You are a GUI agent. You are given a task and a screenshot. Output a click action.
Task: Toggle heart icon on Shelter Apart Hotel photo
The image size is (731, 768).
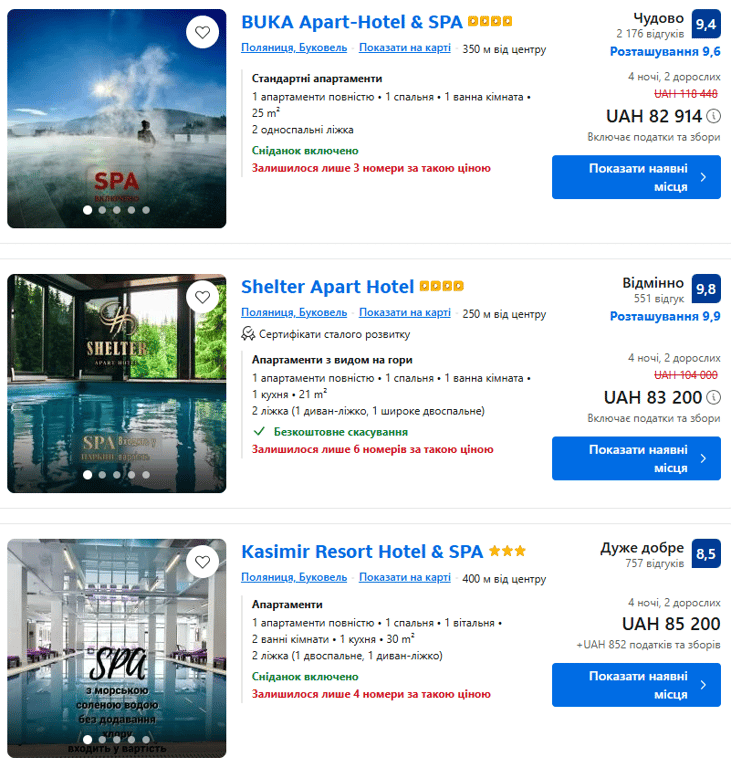pyautogui.click(x=203, y=297)
